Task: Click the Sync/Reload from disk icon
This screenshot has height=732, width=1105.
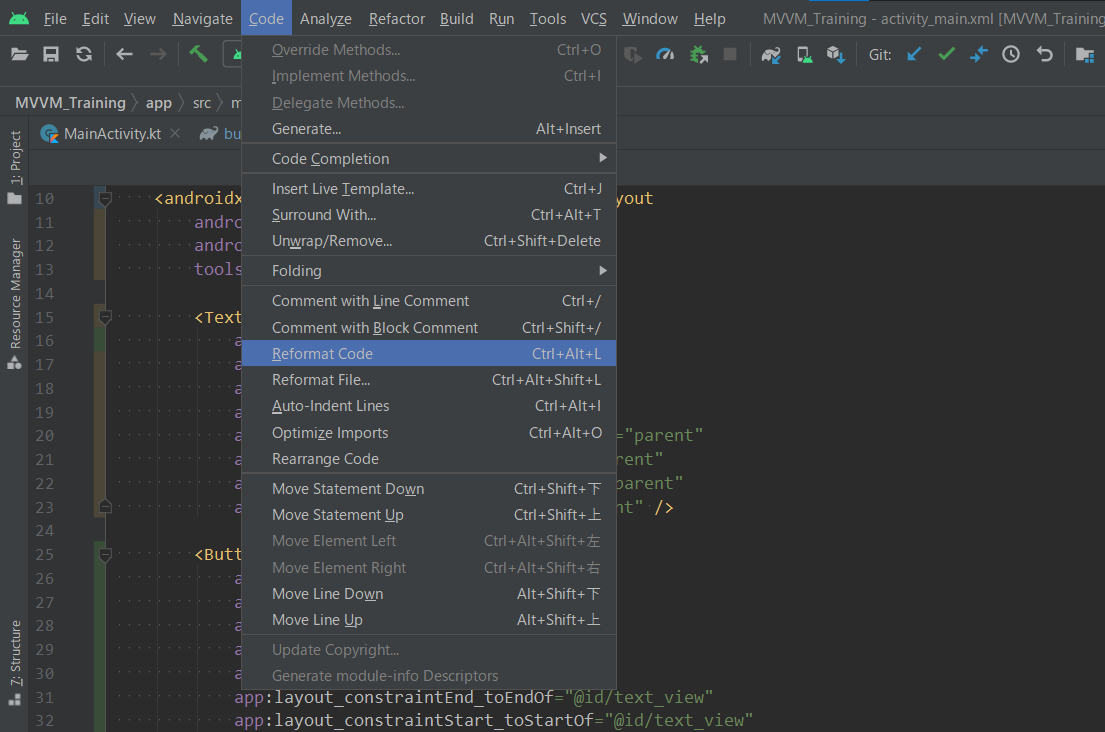Action: 84,55
